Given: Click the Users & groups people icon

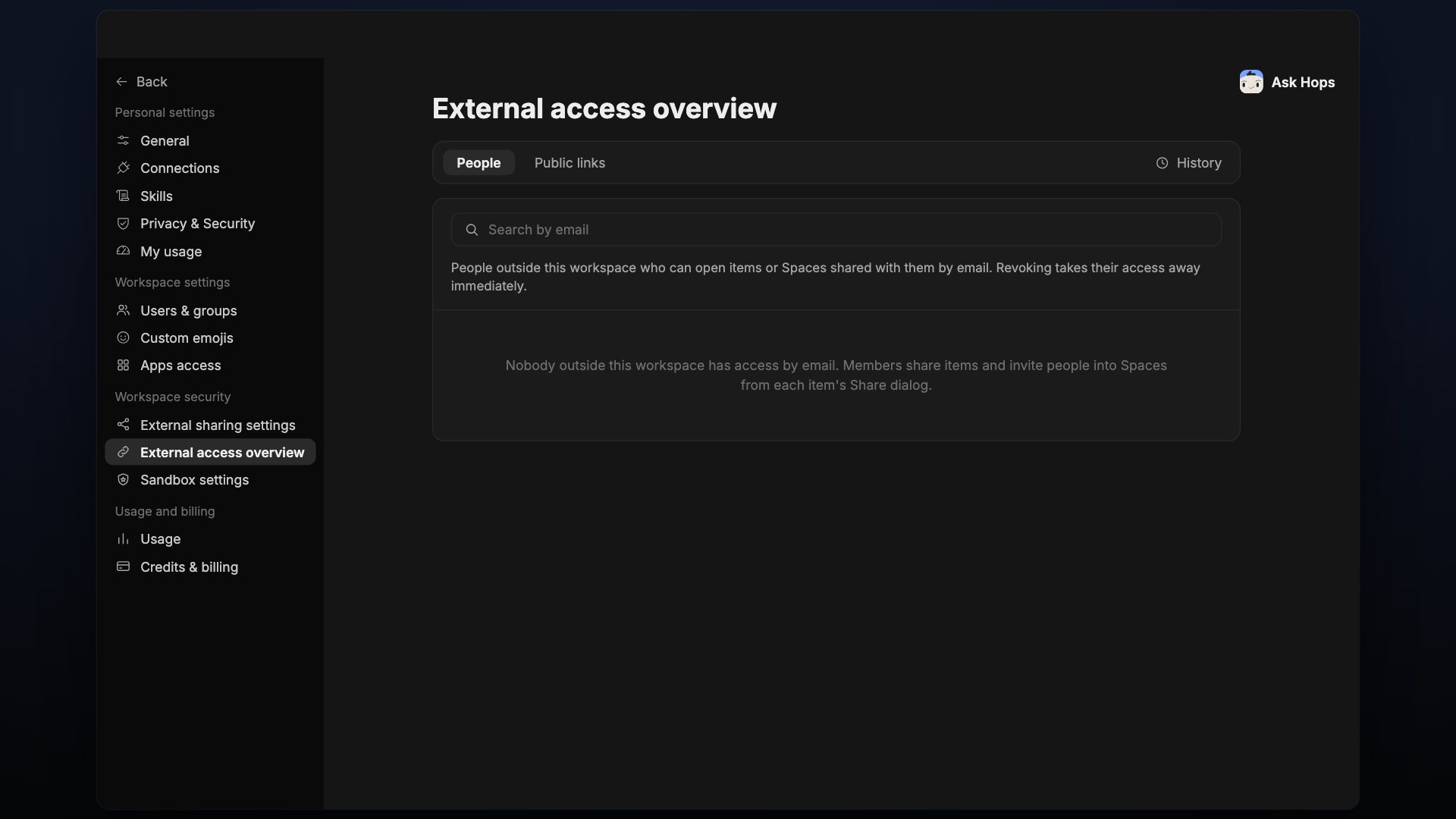Looking at the screenshot, I should pyautogui.click(x=123, y=310).
